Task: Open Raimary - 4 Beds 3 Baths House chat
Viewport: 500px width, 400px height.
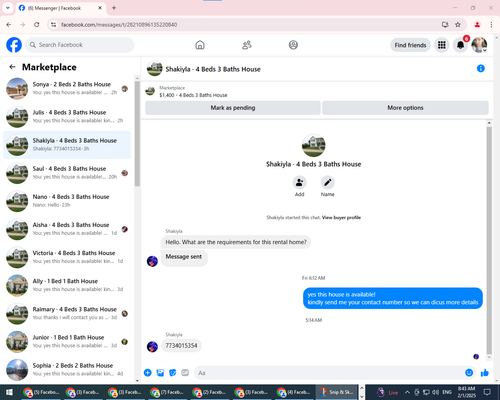Action: pos(67,313)
